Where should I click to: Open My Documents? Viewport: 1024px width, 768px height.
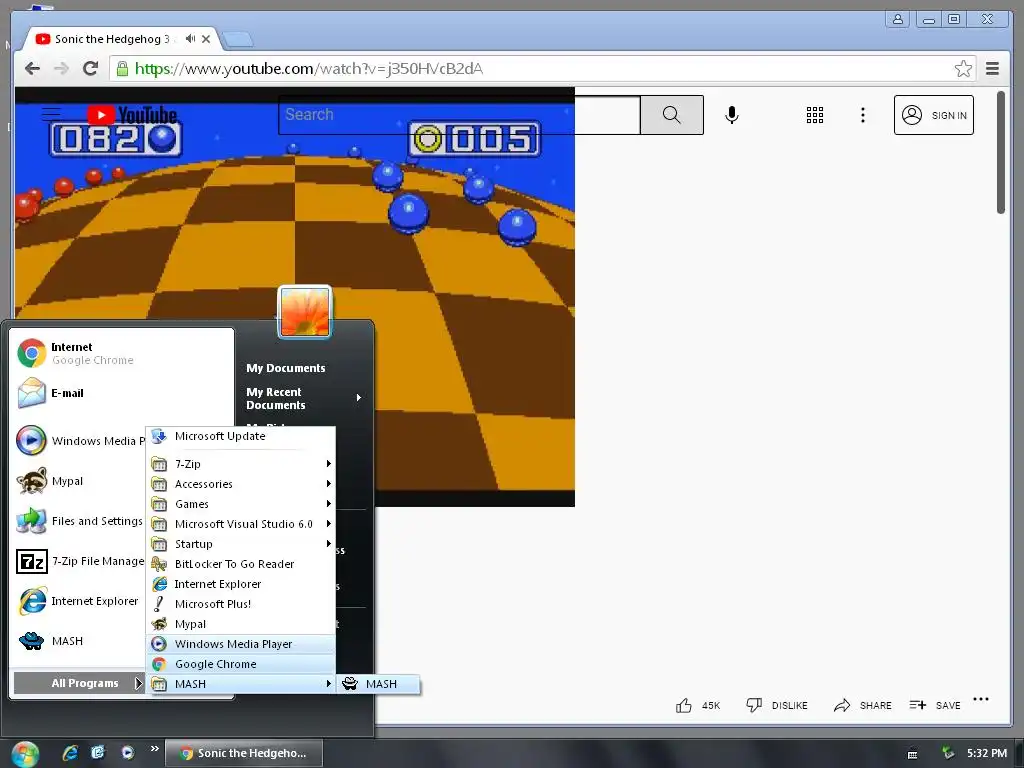(285, 368)
